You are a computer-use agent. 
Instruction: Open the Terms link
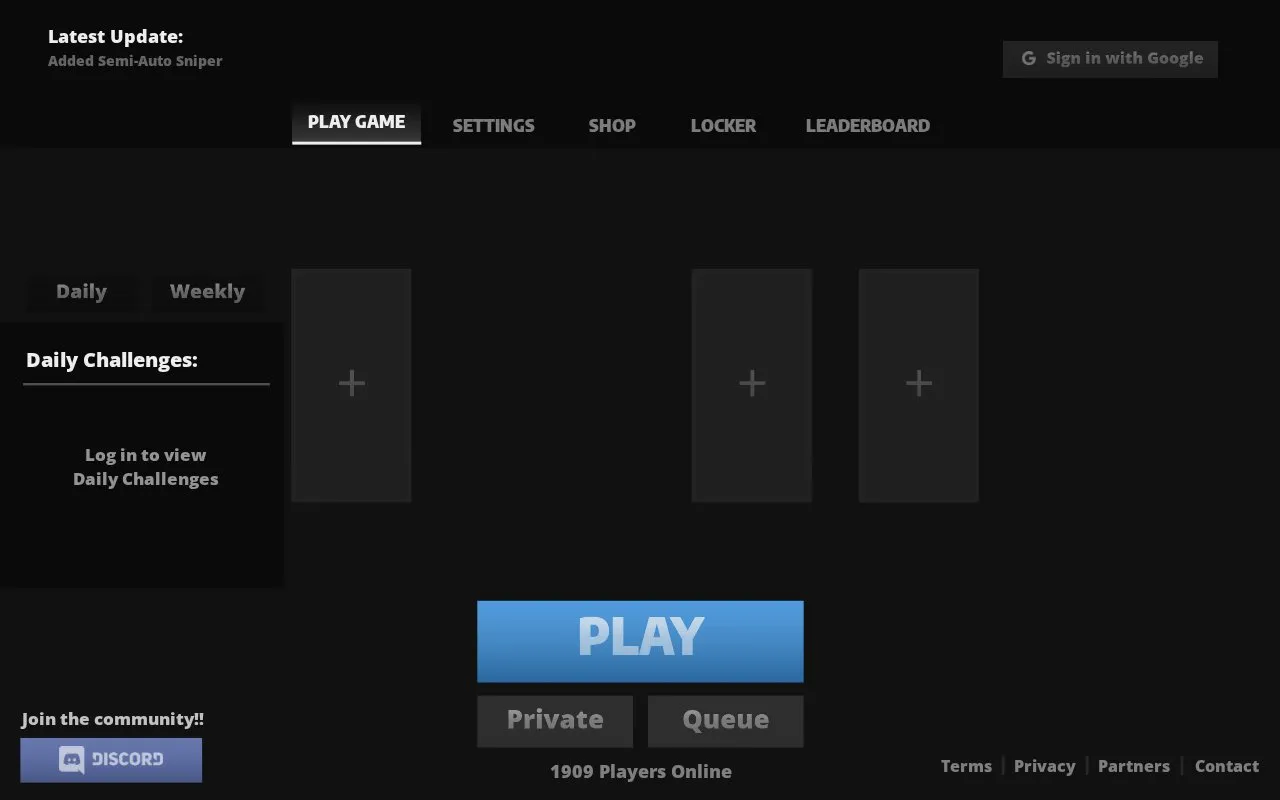(966, 766)
